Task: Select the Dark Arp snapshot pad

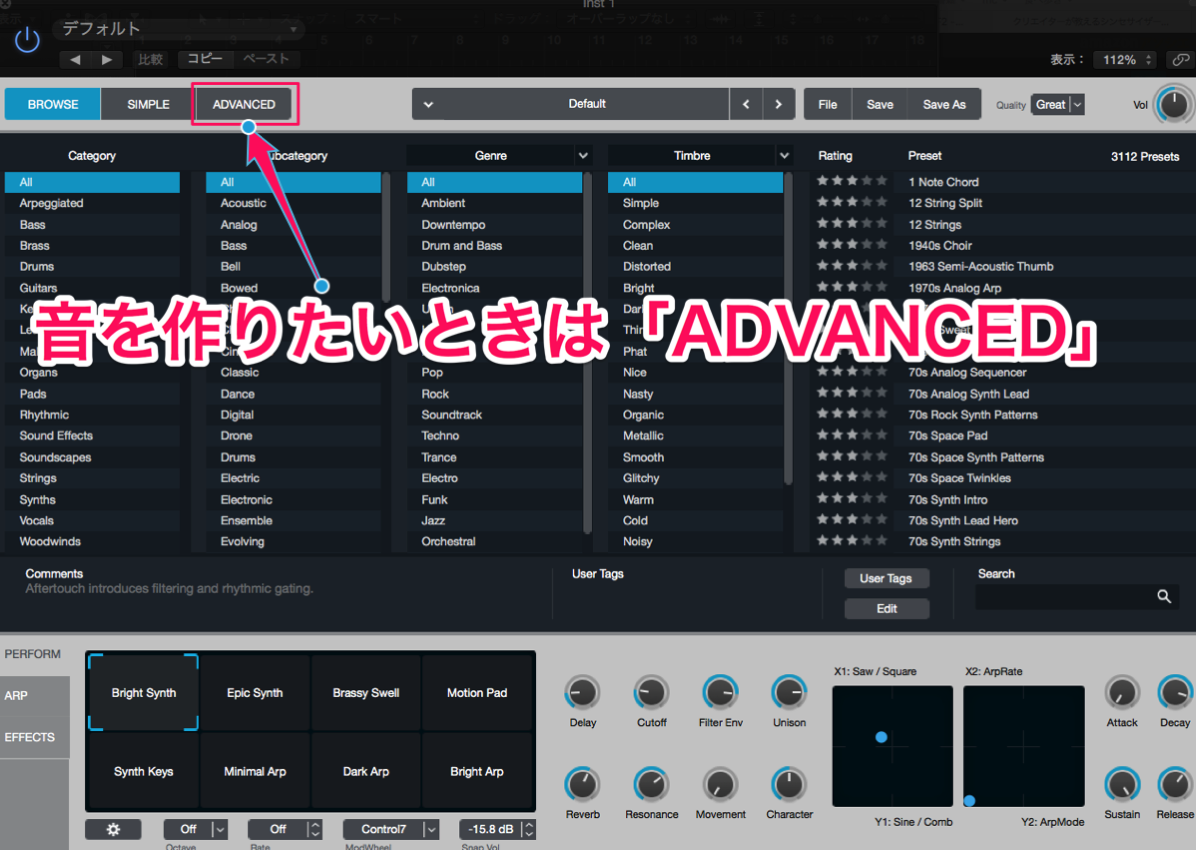Action: [x=366, y=771]
